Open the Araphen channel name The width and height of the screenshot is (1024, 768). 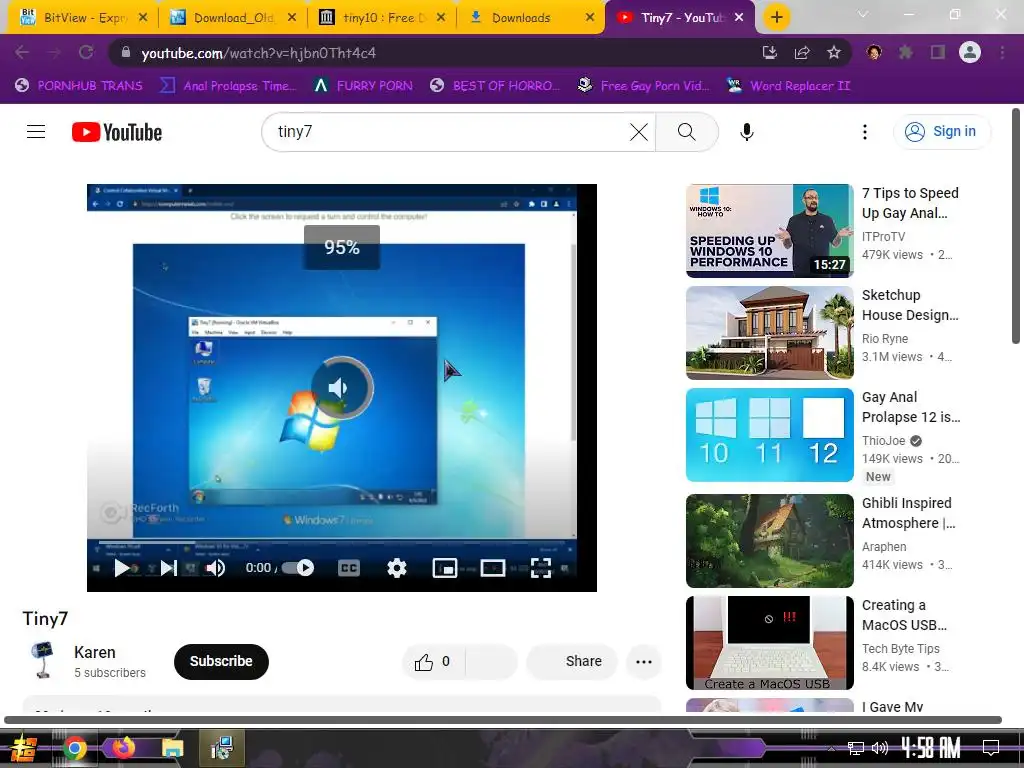(x=884, y=547)
